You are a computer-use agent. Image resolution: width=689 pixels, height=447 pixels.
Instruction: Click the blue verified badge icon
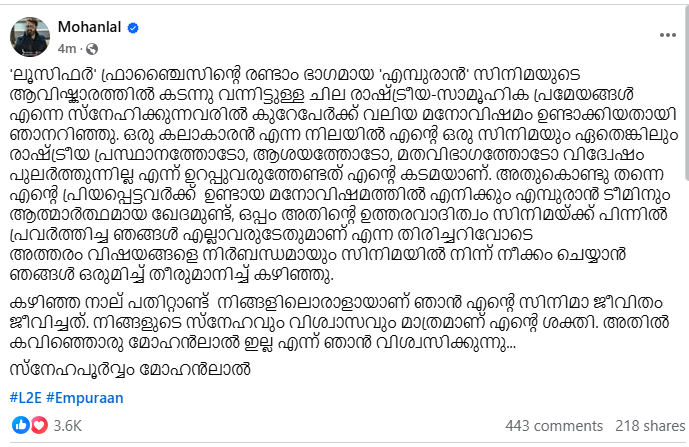click(133, 28)
